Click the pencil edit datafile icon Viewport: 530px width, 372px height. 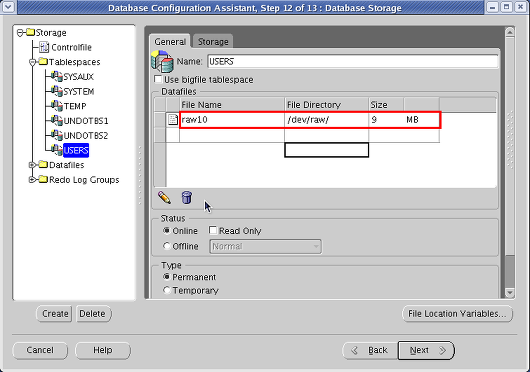coord(164,198)
